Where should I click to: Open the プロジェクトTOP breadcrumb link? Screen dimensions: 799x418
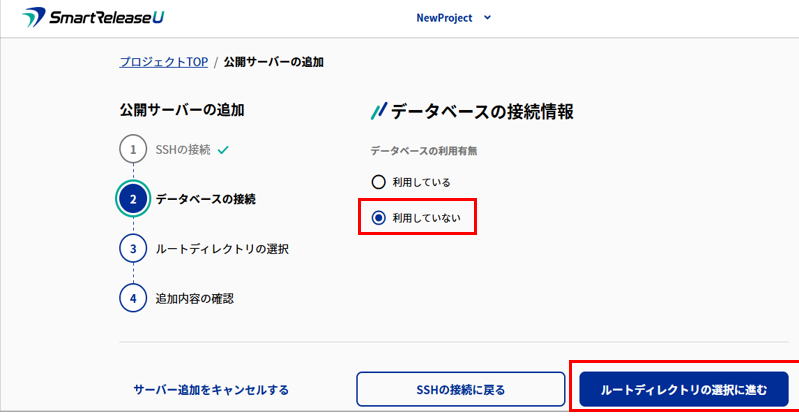coord(164,62)
